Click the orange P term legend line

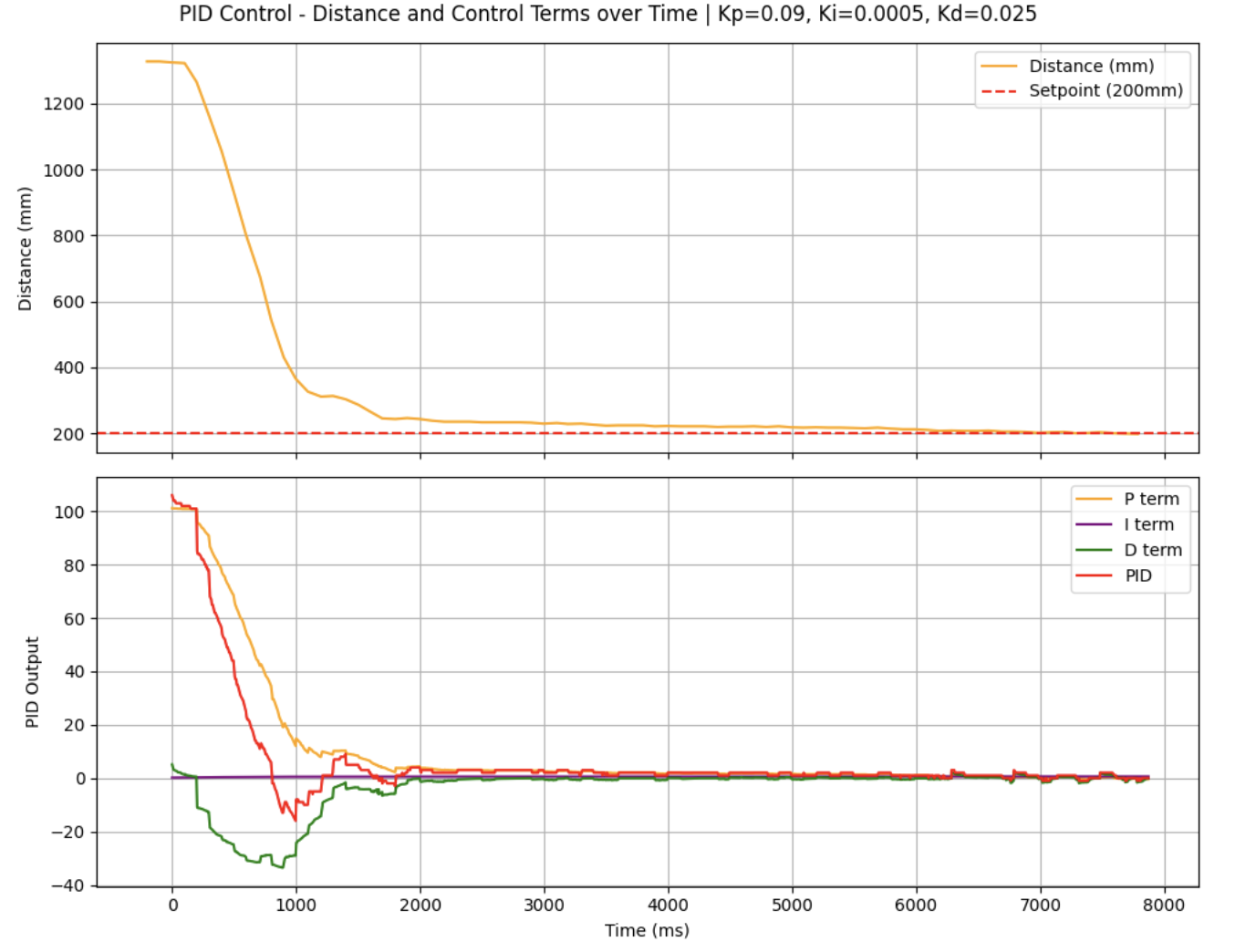[1094, 499]
